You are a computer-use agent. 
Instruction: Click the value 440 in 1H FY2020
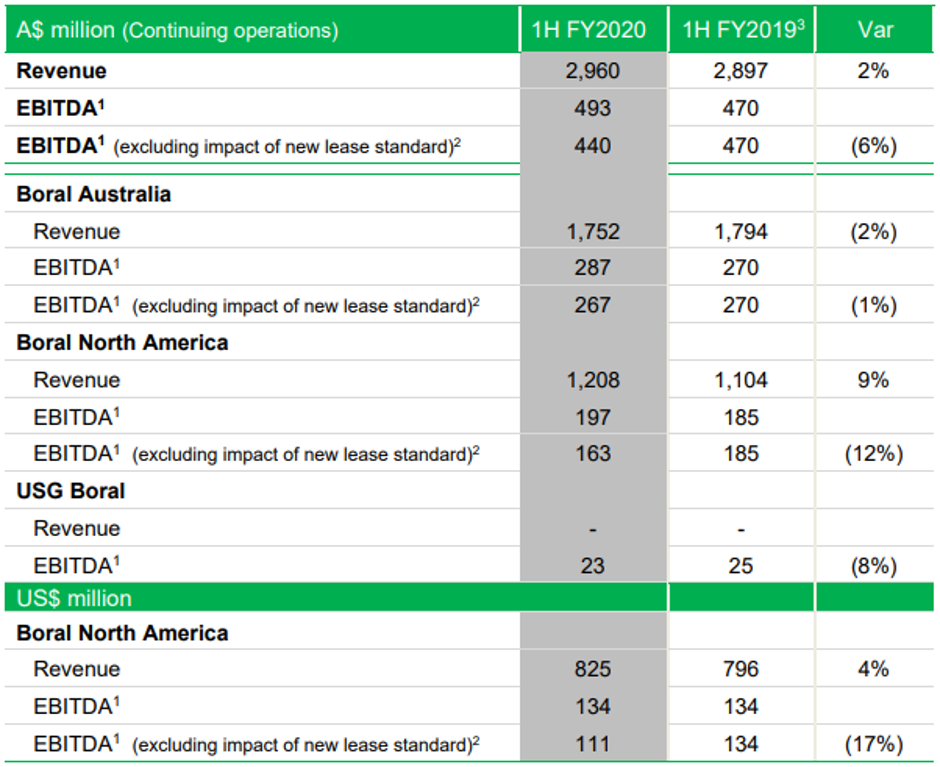point(592,146)
